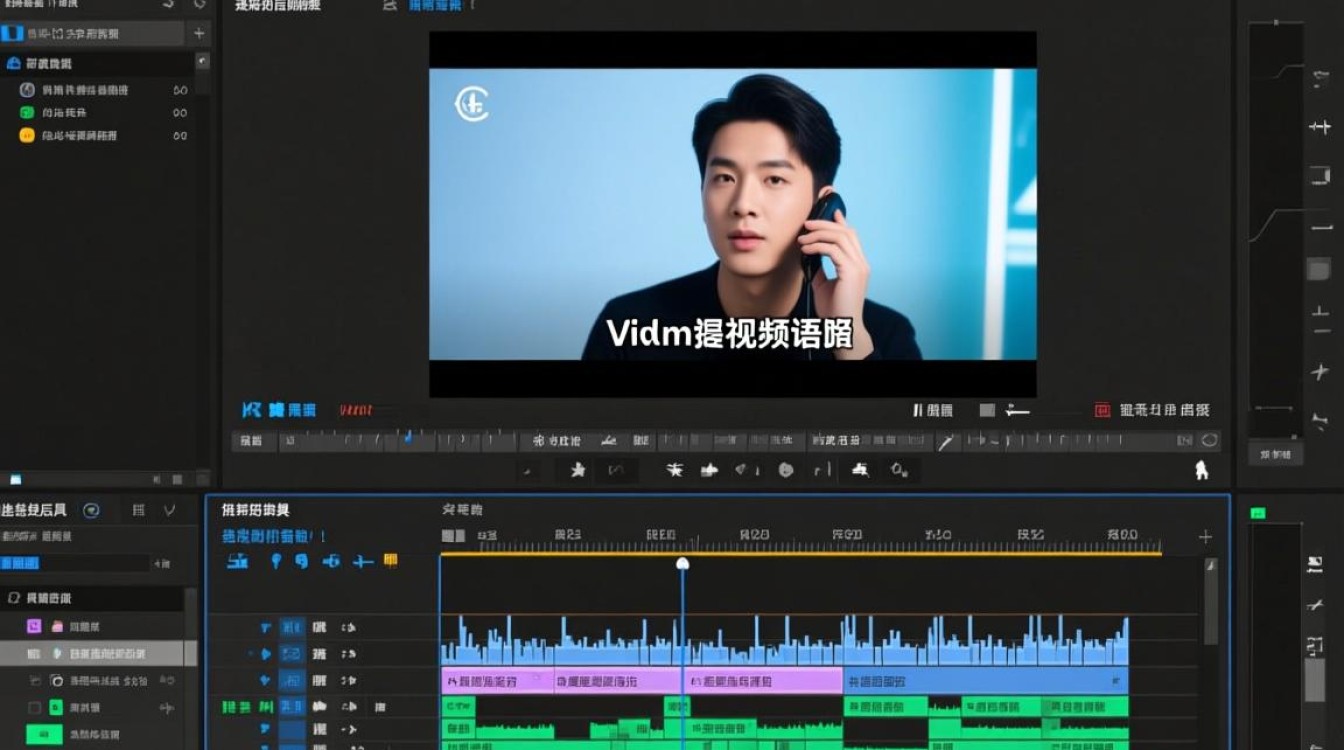The height and width of the screenshot is (750, 1344).
Task: Select the first purple clip on the timeline
Action: click(x=497, y=681)
